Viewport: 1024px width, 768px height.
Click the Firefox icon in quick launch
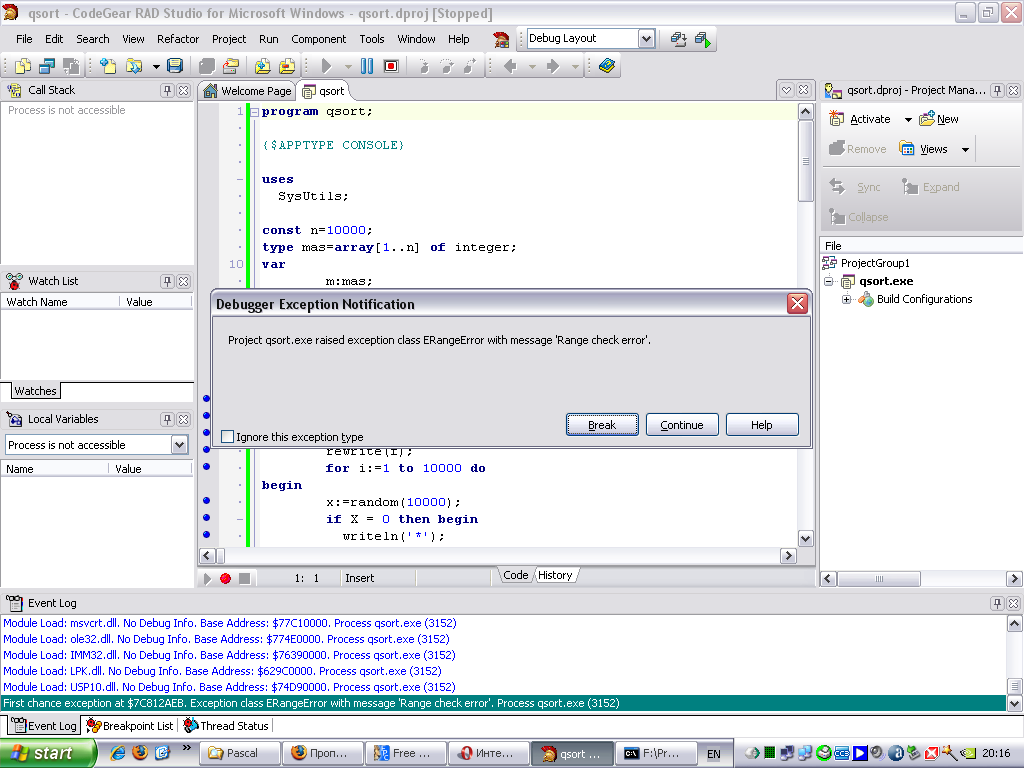click(140, 752)
